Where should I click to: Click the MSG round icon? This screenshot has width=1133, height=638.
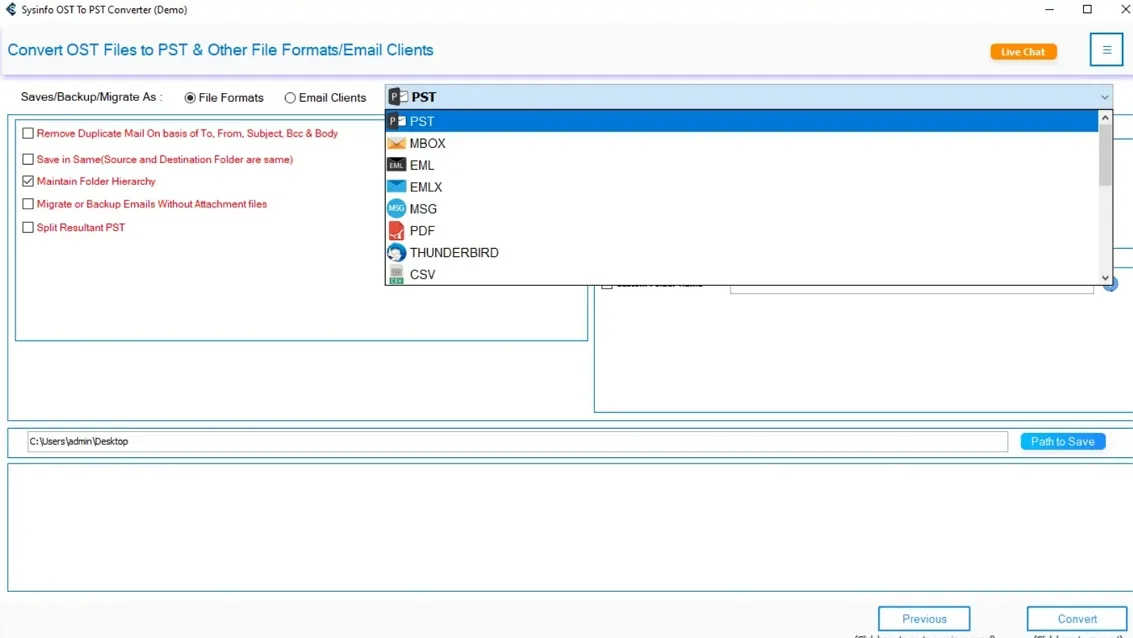(x=397, y=209)
